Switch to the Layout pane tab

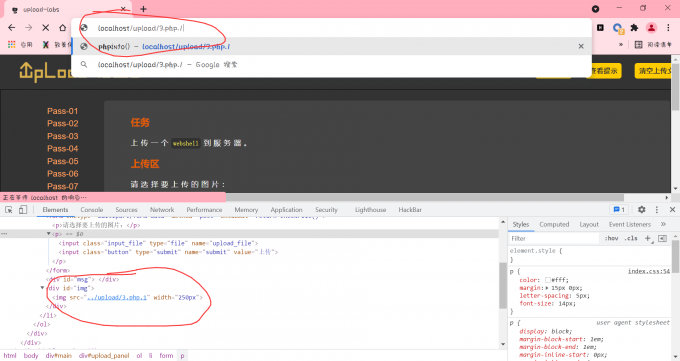589,224
